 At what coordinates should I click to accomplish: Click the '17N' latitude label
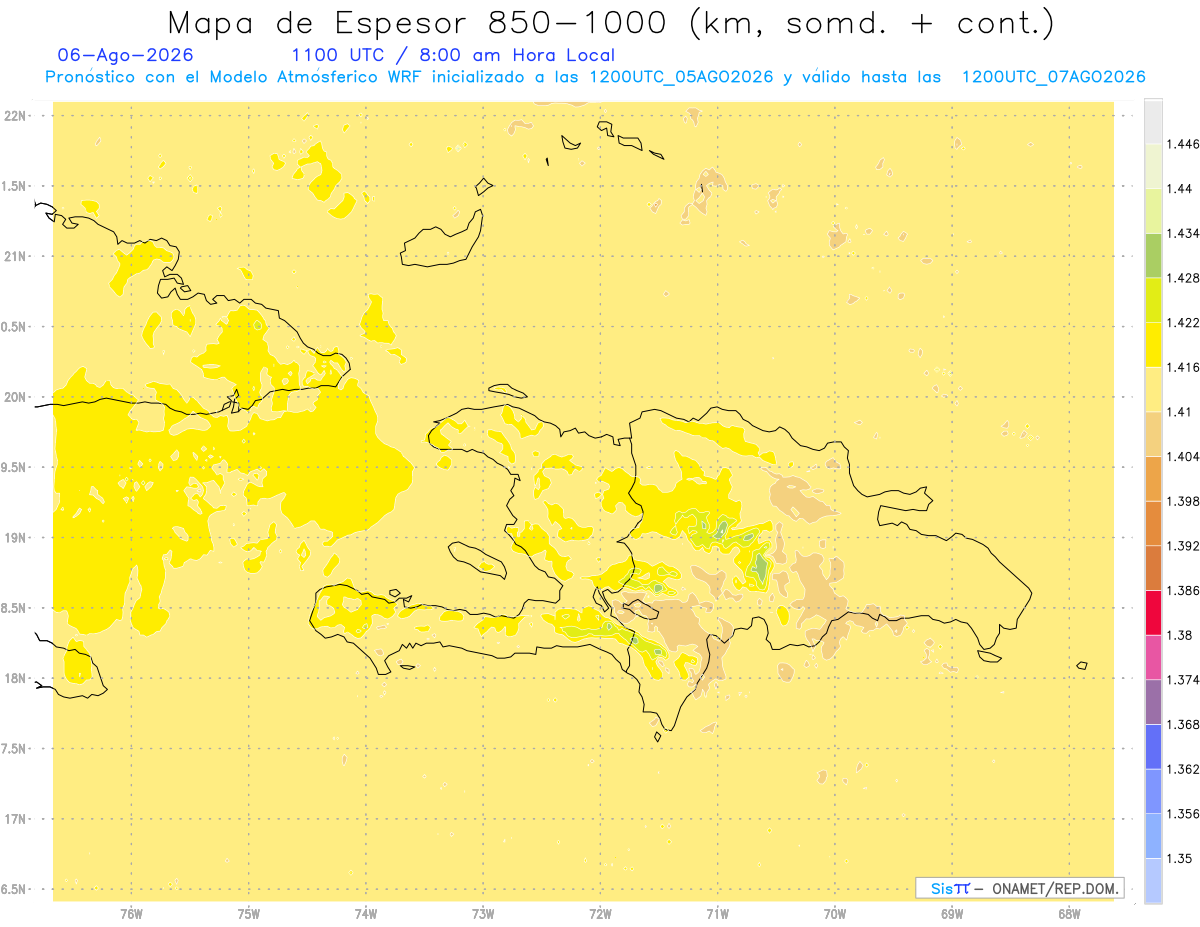tap(15, 819)
